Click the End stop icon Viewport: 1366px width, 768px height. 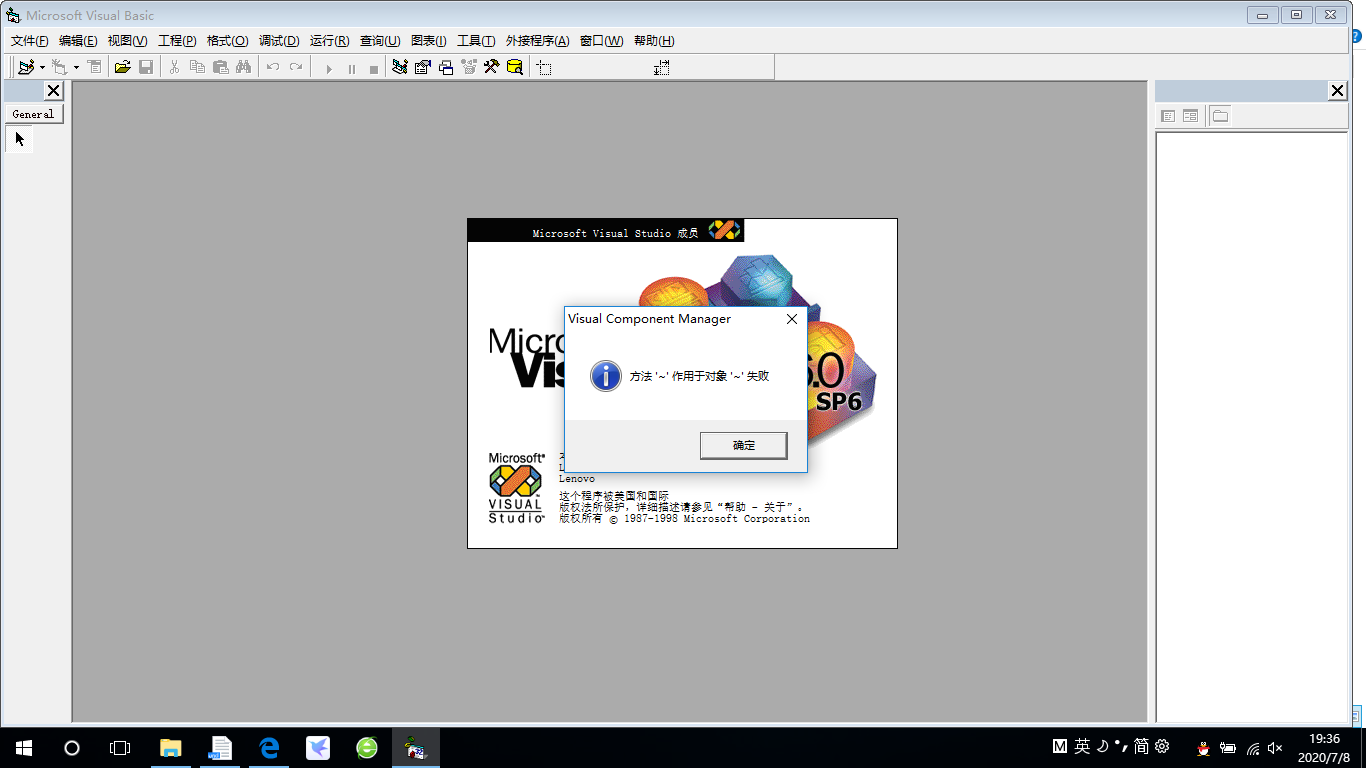[374, 68]
